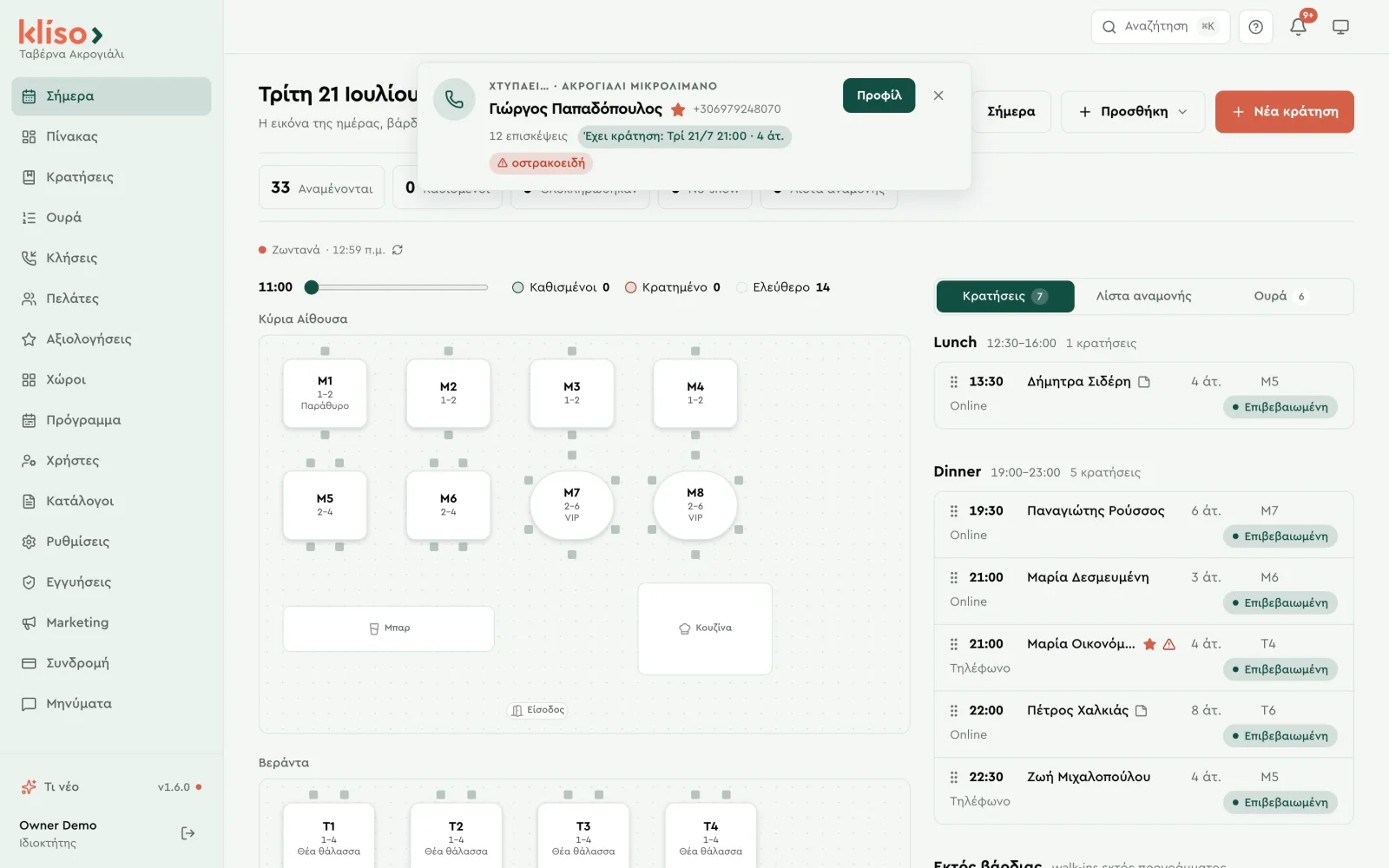Click Επιβεβαιωμένη status on Πέτρος Χαλκιάς row

coord(1280,736)
